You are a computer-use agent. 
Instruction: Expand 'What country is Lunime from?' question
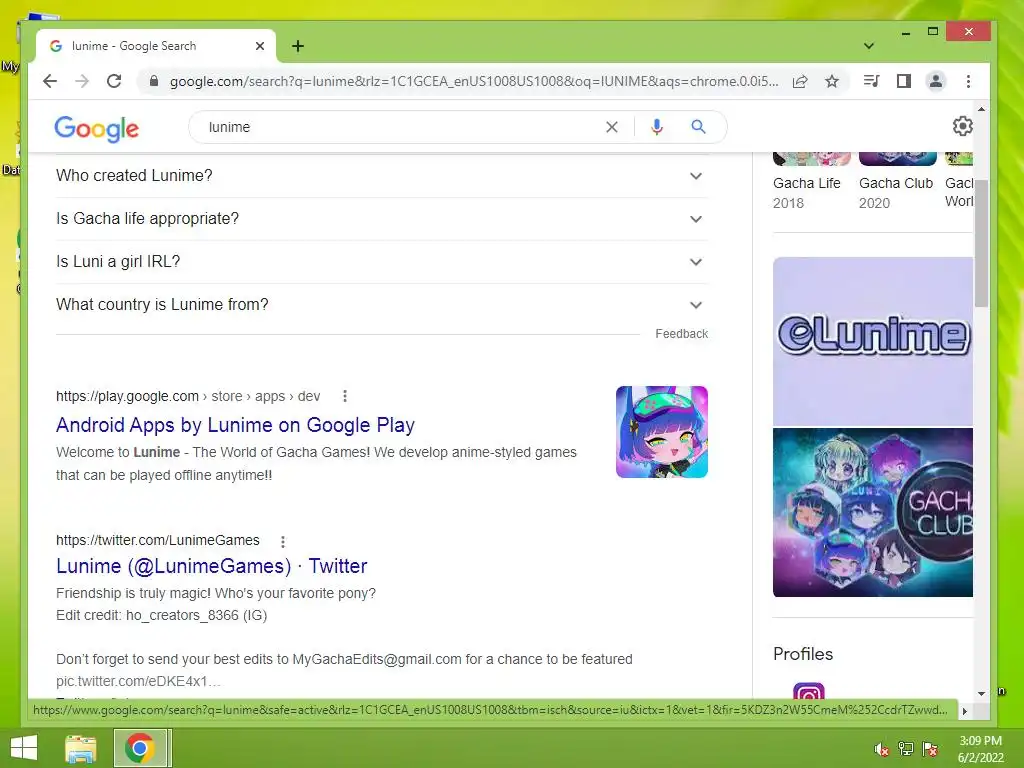[382, 305]
